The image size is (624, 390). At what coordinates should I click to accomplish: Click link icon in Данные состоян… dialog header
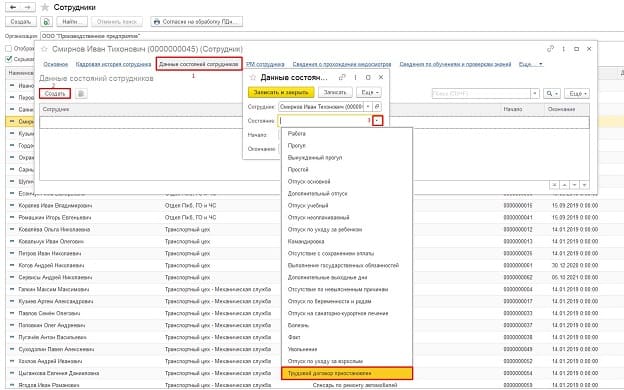[342, 77]
